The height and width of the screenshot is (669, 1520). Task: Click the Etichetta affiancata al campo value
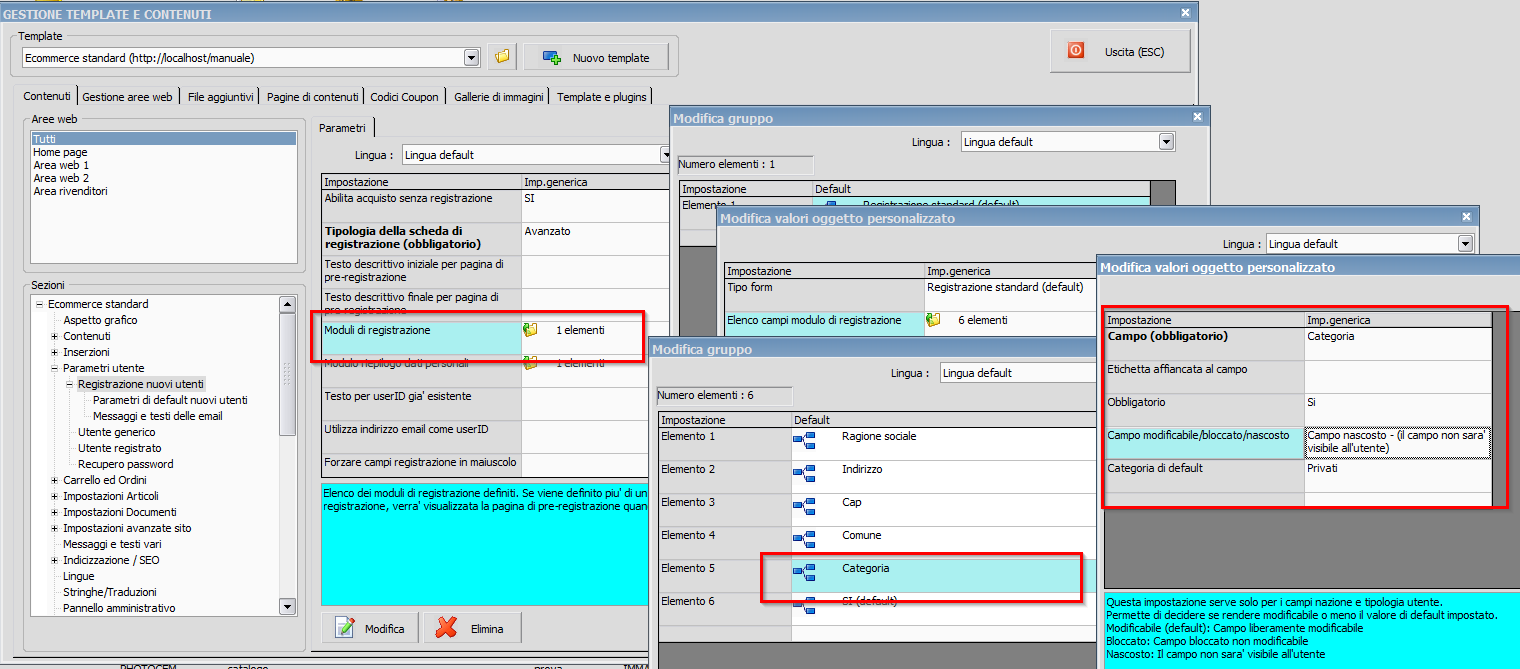click(x=1397, y=377)
